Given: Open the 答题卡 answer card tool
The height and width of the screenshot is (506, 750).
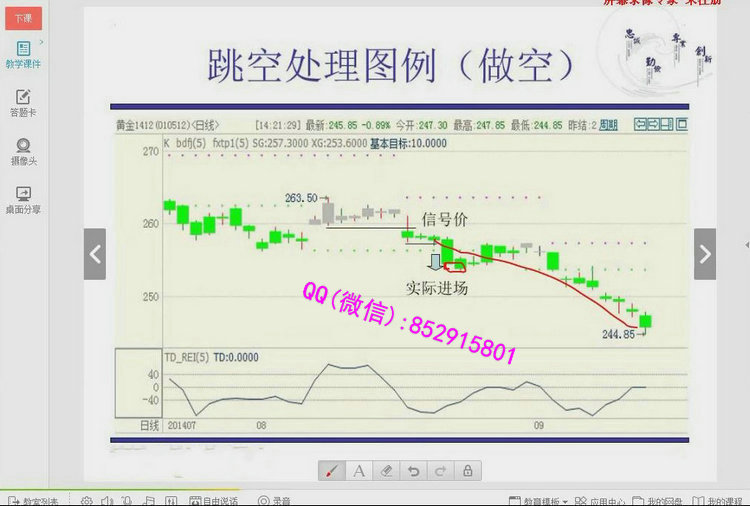Looking at the screenshot, I should 22,103.
